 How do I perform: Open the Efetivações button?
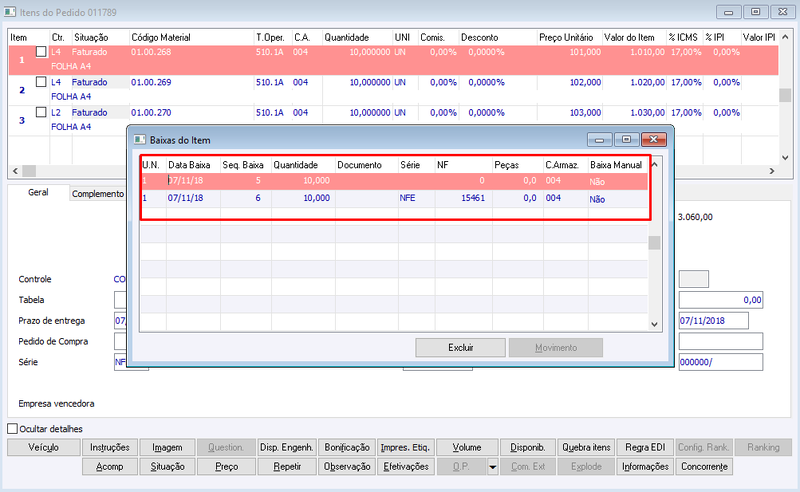pyautogui.click(x=406, y=466)
